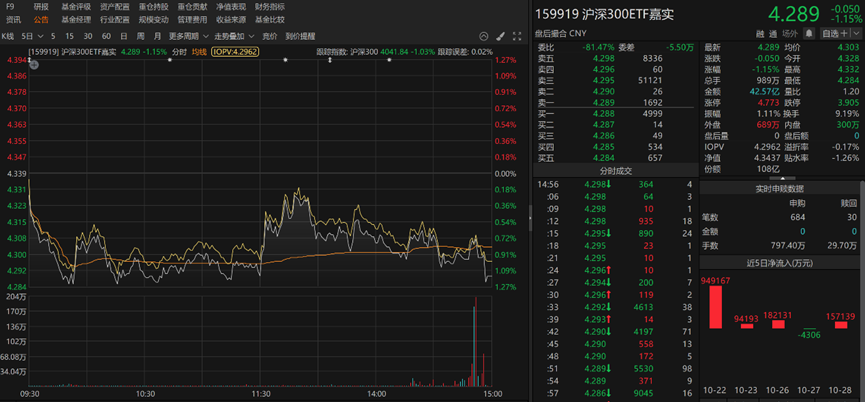Select the 日 daily period
Image resolution: width=865 pixels, height=402 pixels.
click(x=124, y=36)
